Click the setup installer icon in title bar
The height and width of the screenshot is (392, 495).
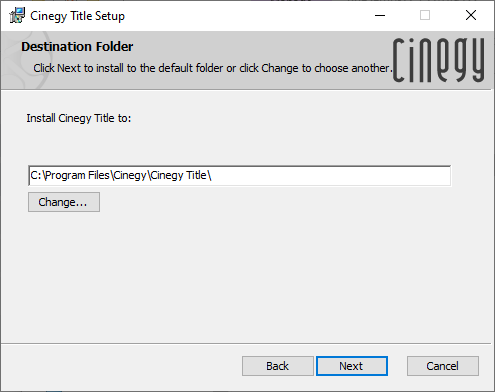pyautogui.click(x=17, y=15)
